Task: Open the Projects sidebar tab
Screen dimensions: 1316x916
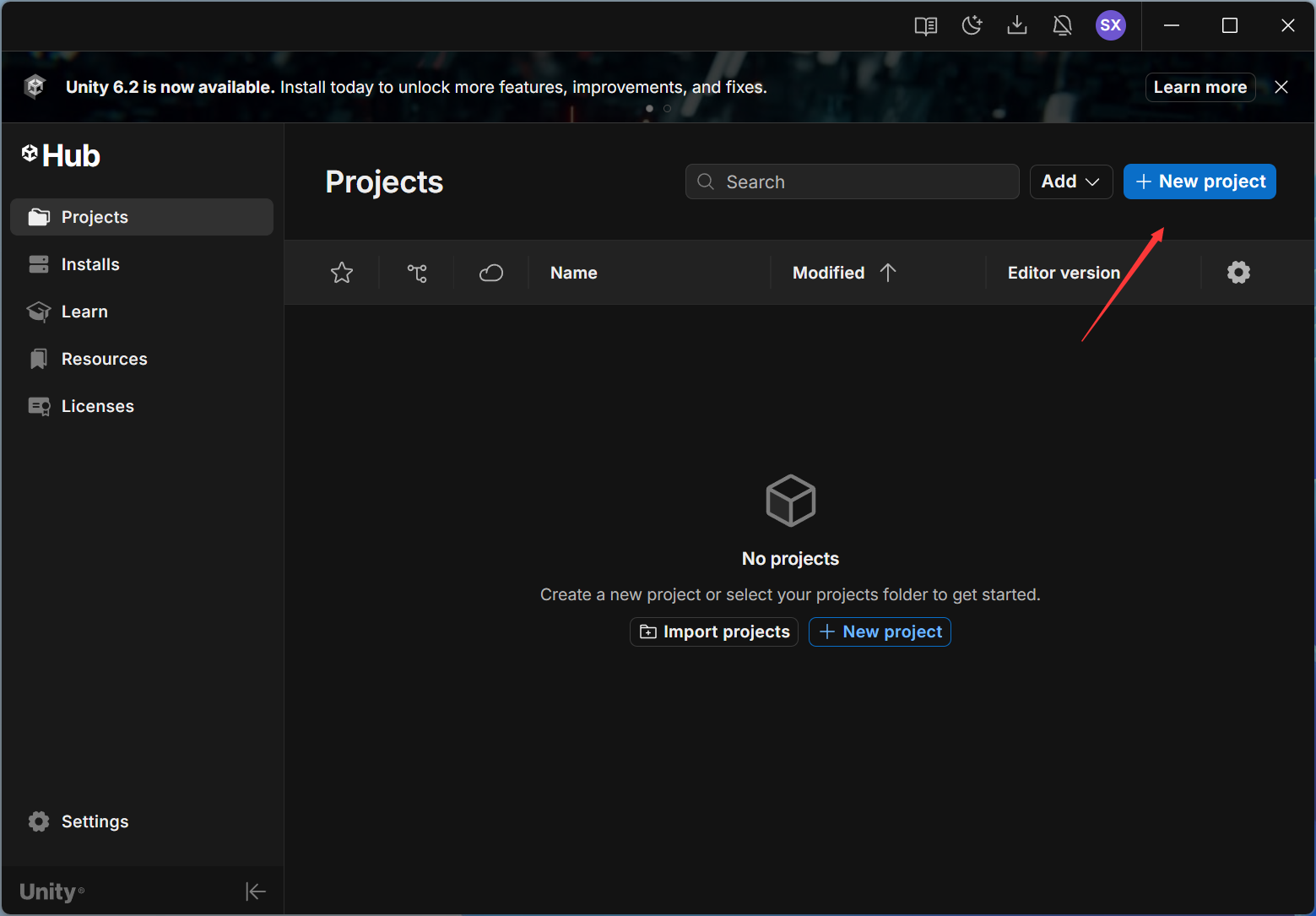Action: pyautogui.click(x=142, y=217)
